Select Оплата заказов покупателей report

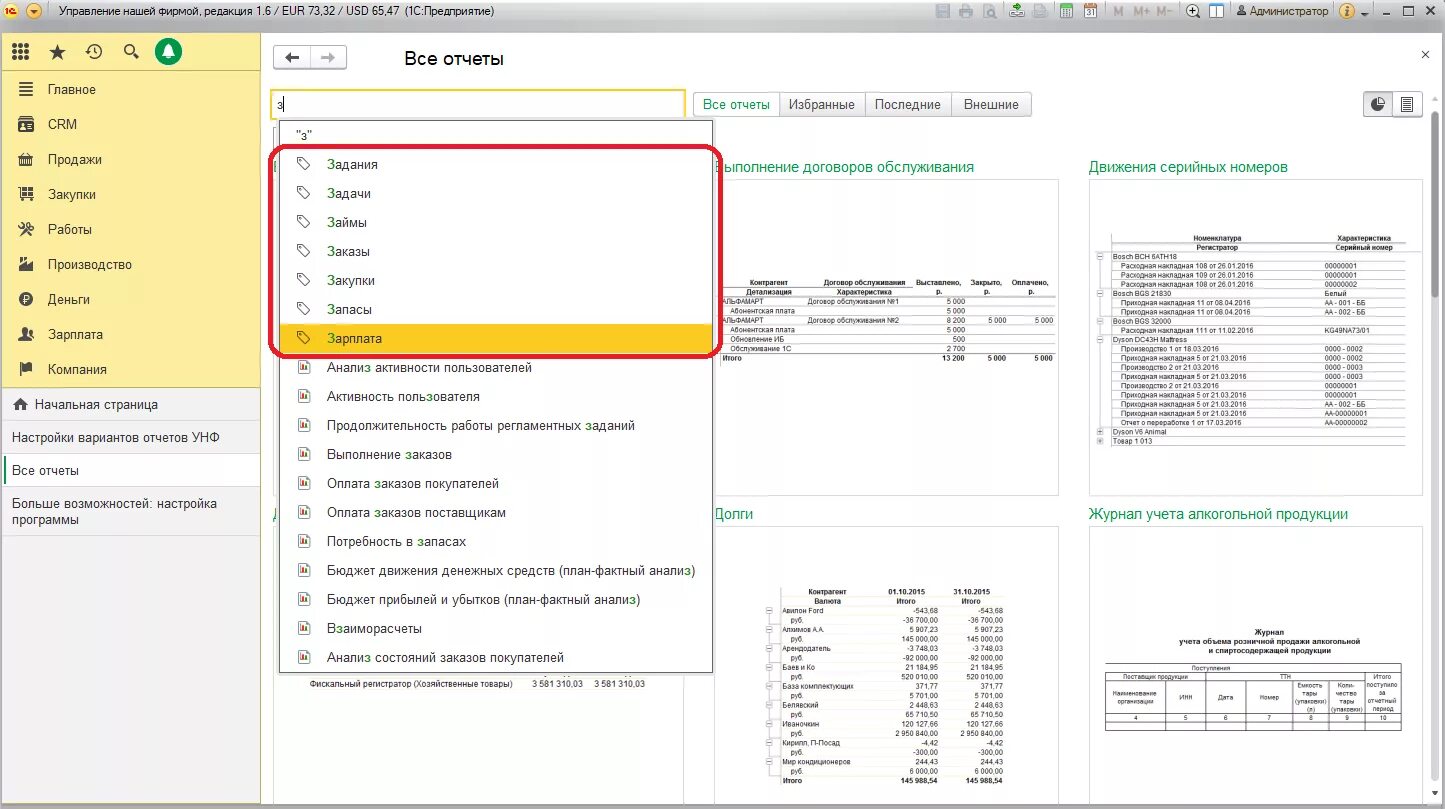coord(496,483)
